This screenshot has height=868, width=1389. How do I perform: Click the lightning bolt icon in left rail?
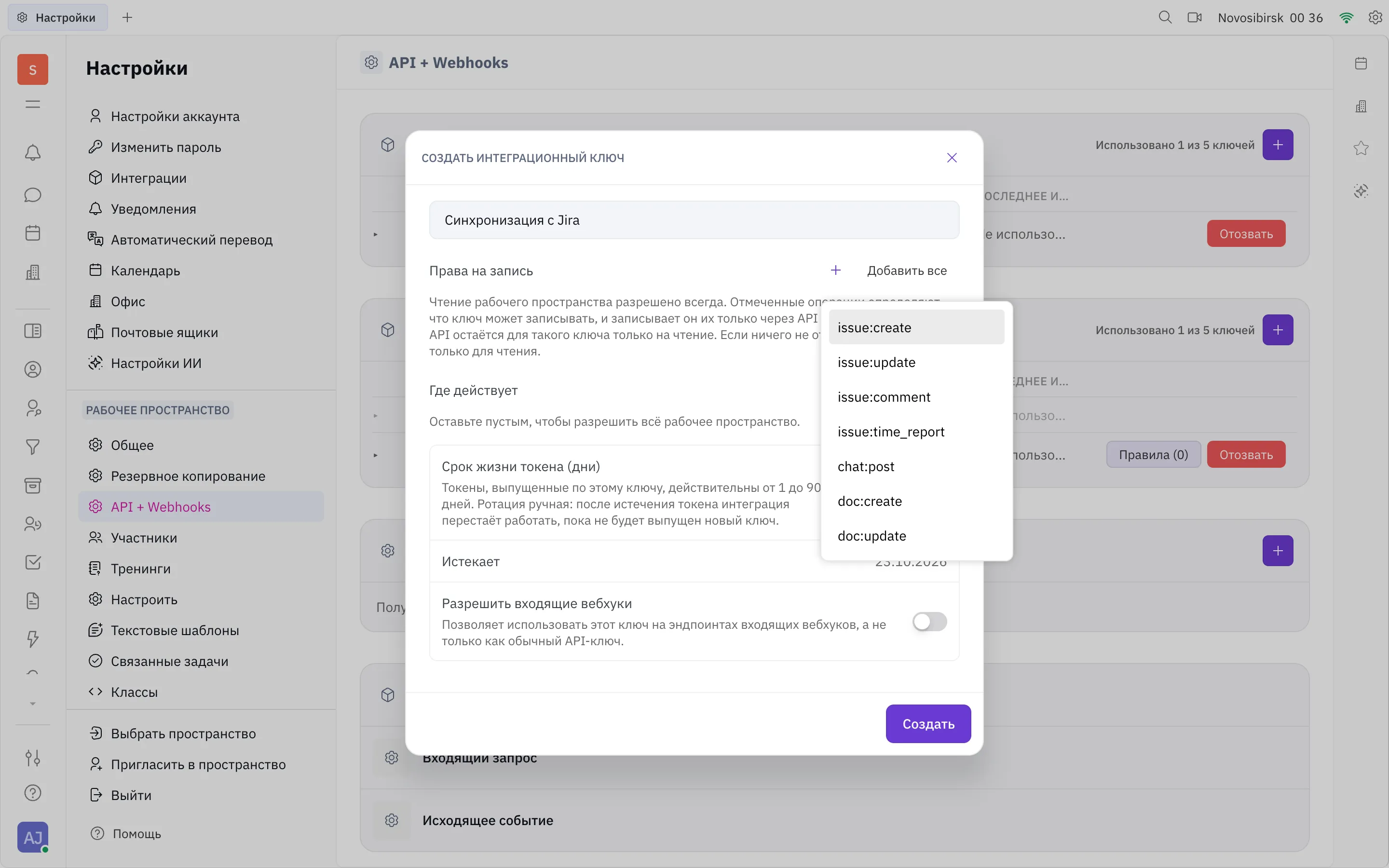coord(33,638)
